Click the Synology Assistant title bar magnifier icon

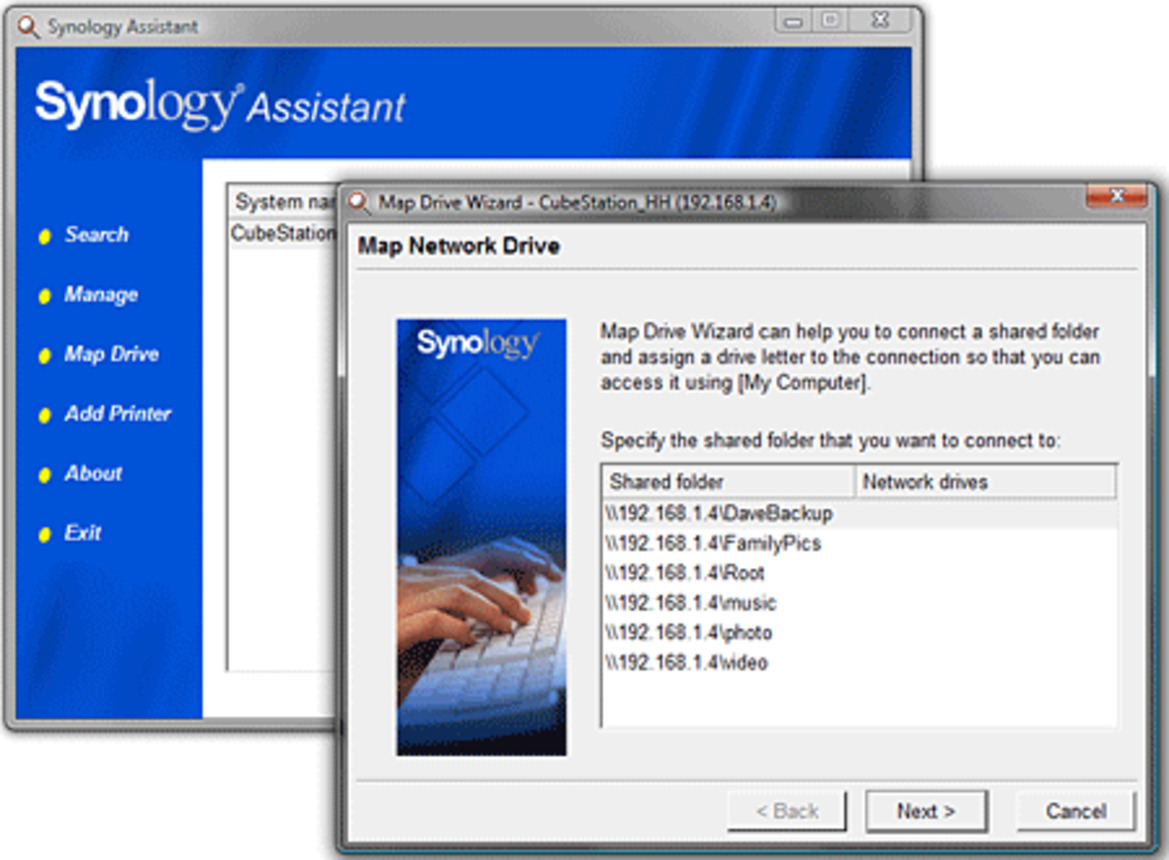(29, 27)
